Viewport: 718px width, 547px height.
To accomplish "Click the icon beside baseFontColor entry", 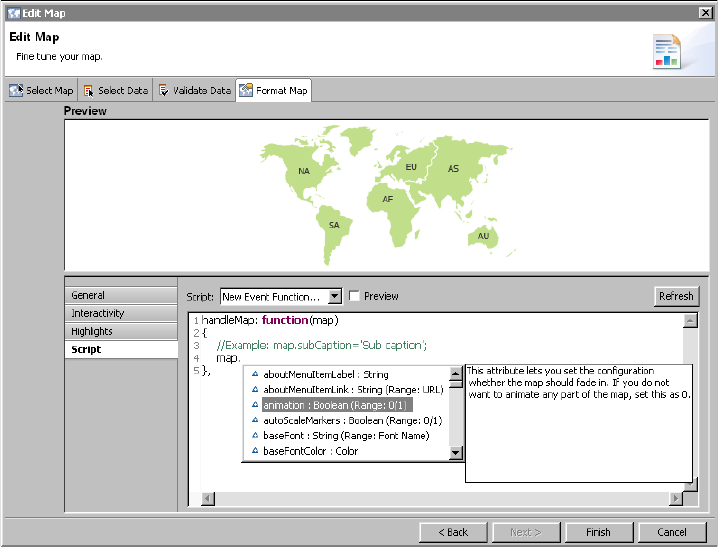I will pyautogui.click(x=255, y=452).
